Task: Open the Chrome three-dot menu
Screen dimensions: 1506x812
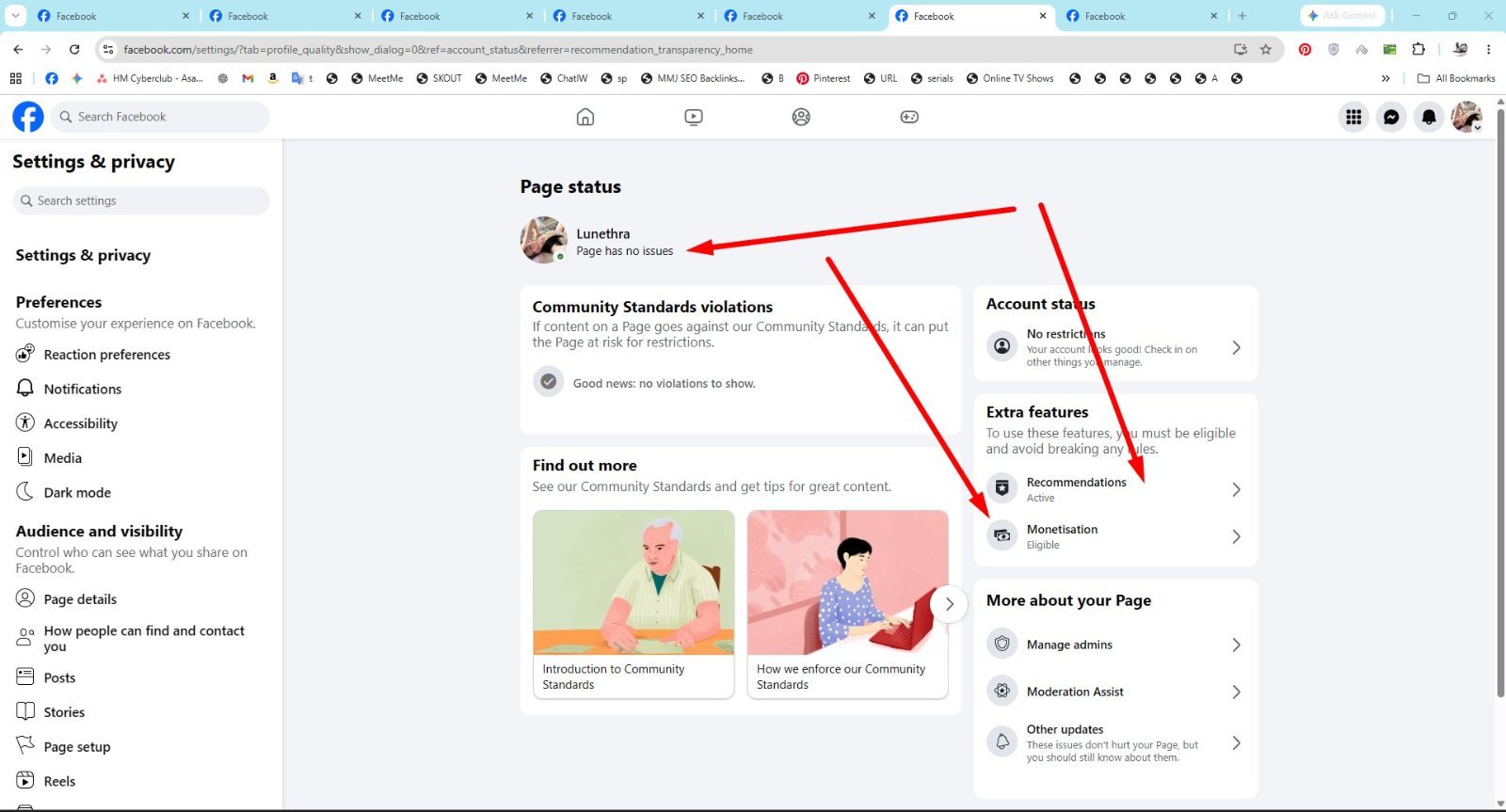Action: [1488, 49]
